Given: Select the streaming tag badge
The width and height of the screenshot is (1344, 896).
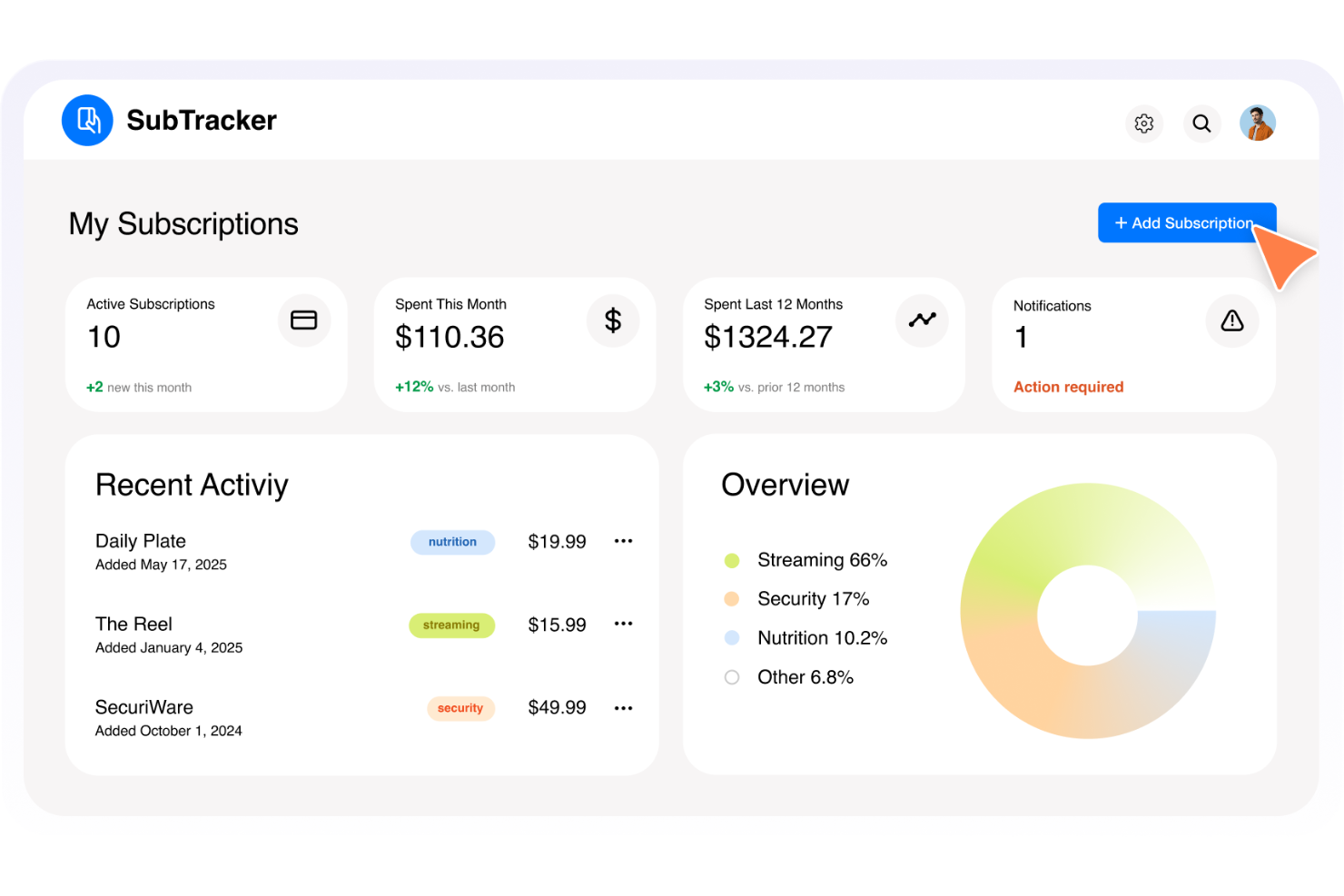Looking at the screenshot, I should click(451, 625).
